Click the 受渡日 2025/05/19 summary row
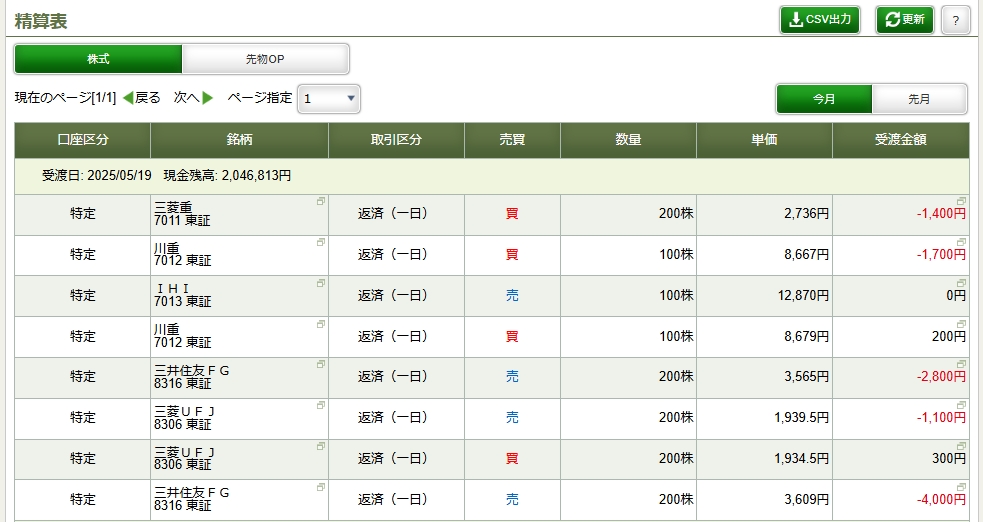983x522 pixels. [x=492, y=176]
